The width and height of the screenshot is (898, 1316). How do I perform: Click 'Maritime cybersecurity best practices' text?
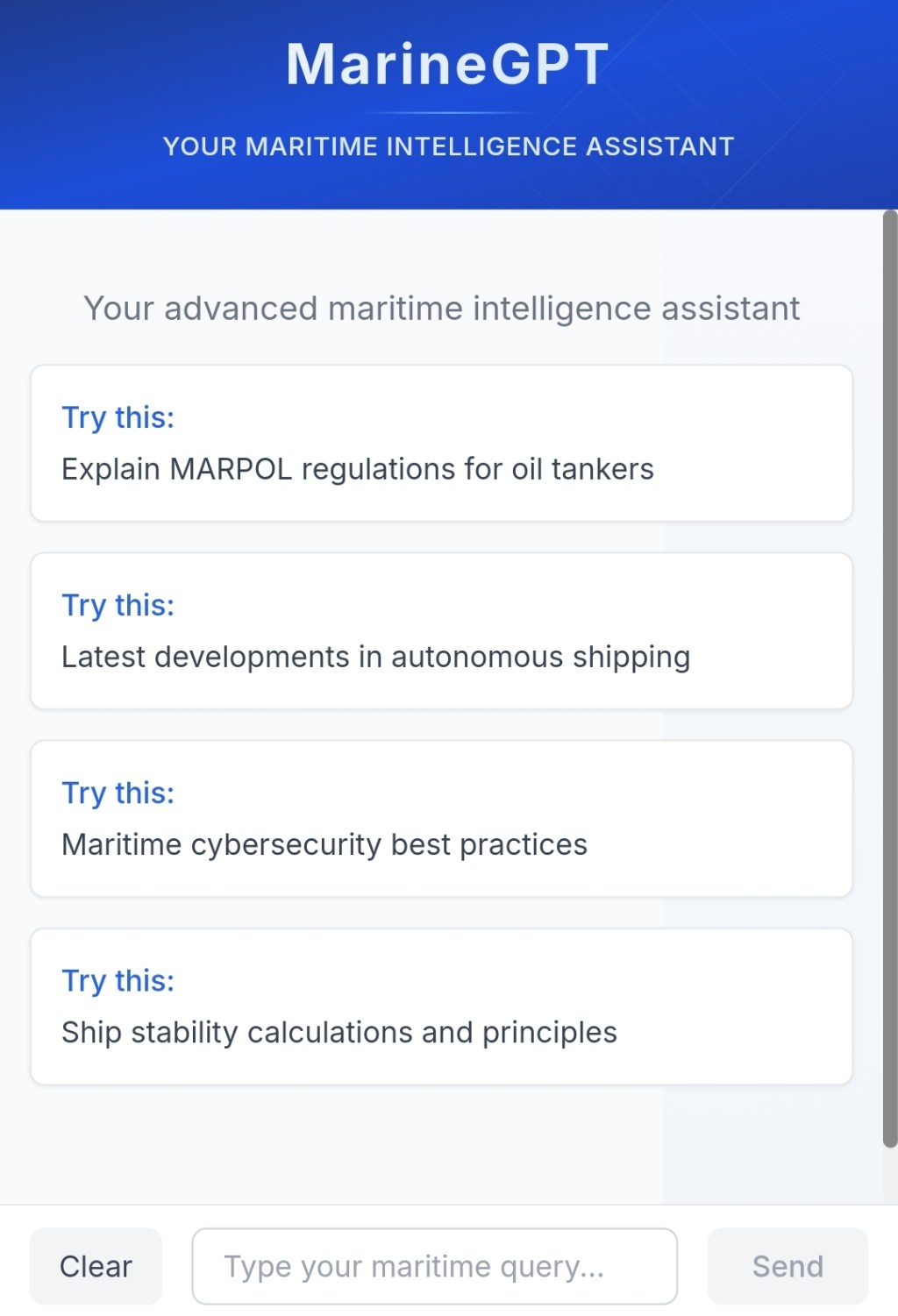click(324, 844)
